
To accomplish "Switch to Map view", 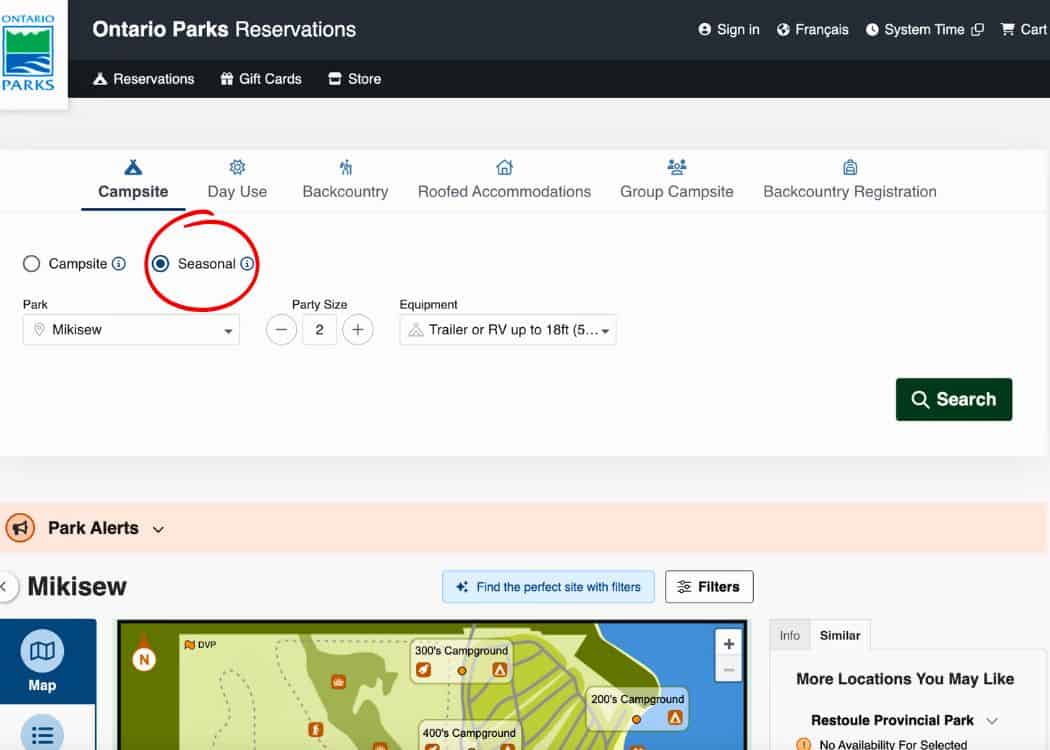I will click(x=42, y=662).
